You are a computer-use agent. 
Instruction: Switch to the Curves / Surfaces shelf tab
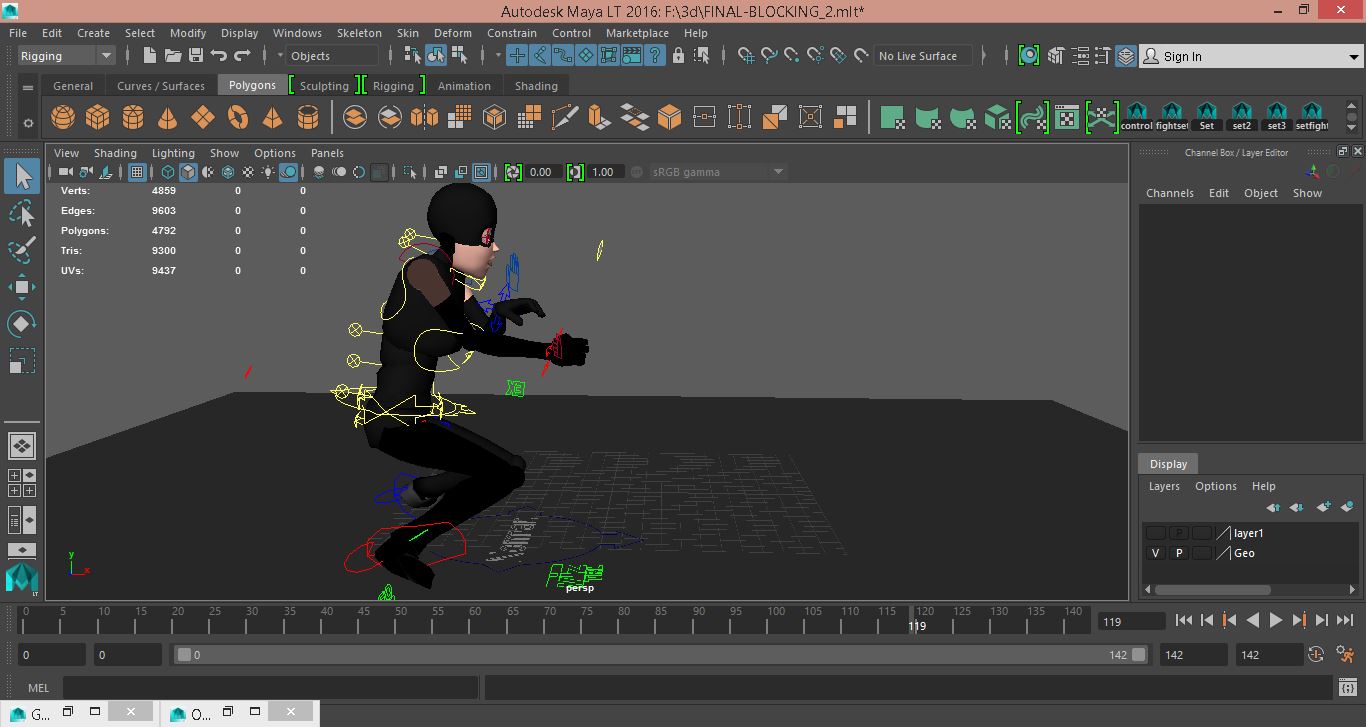tap(161, 86)
